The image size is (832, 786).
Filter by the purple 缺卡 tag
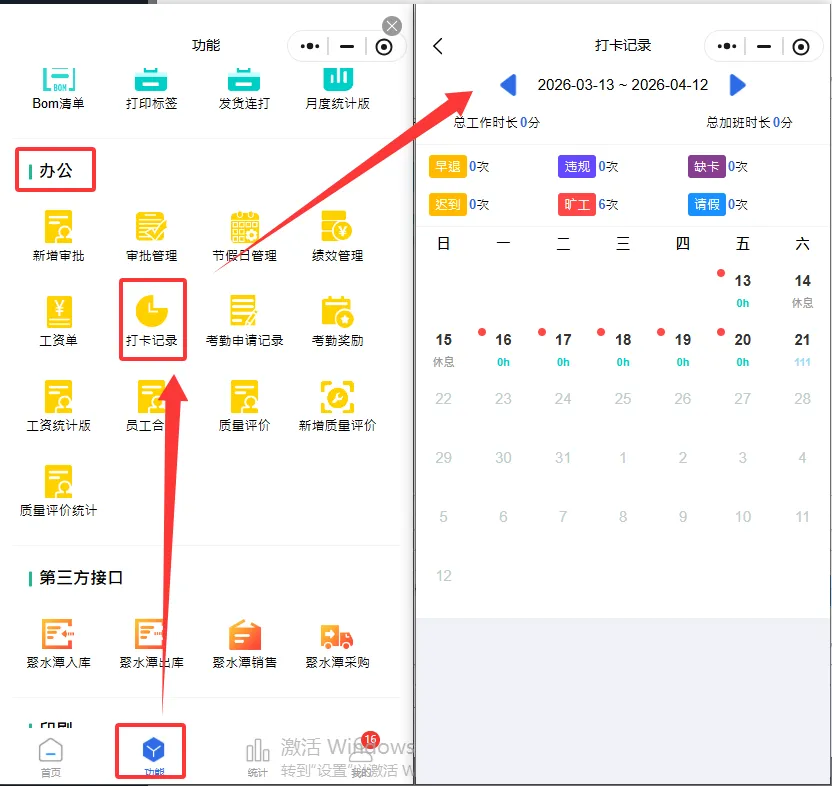pyautogui.click(x=707, y=166)
